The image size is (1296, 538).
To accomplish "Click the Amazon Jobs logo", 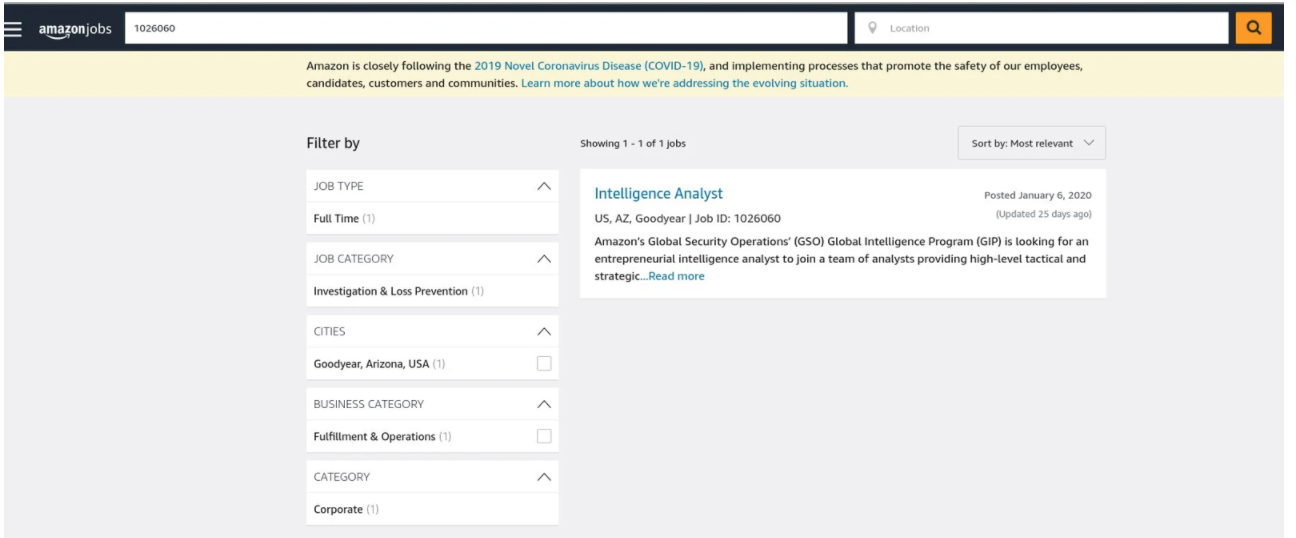I will tap(75, 29).
